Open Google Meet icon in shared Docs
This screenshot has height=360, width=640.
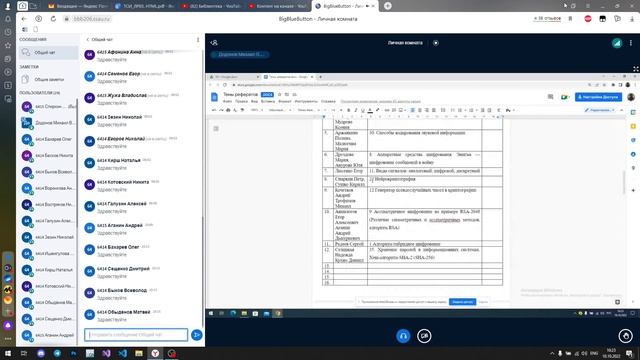pos(565,97)
